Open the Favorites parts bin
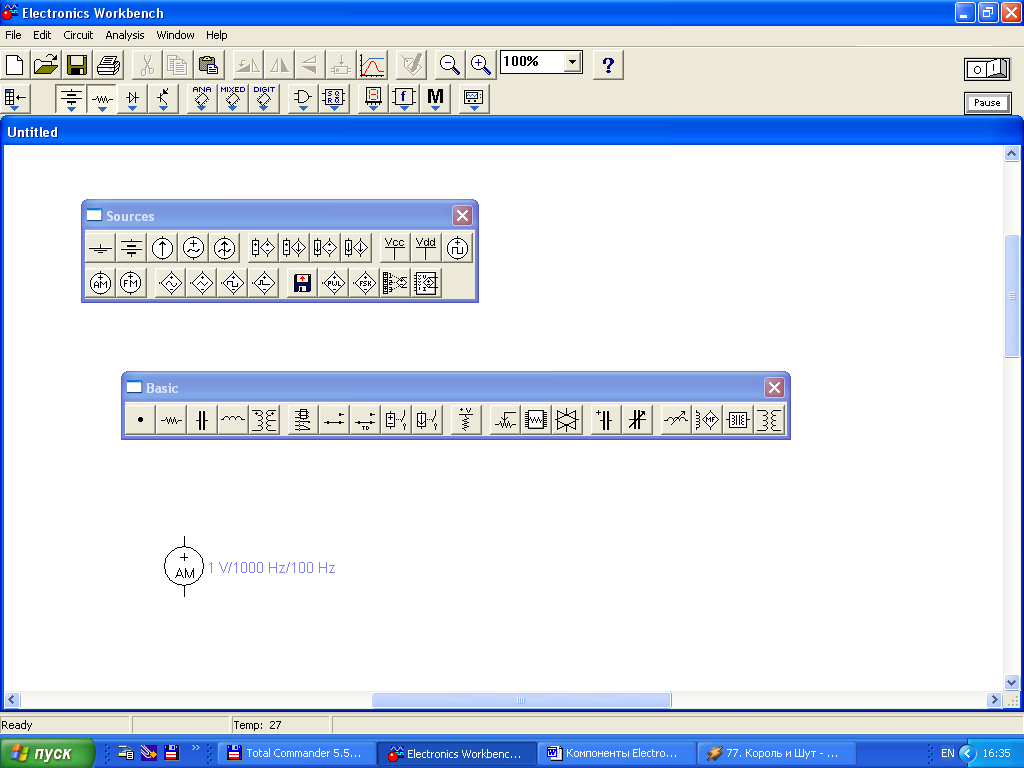This screenshot has width=1024, height=768. click(14, 99)
